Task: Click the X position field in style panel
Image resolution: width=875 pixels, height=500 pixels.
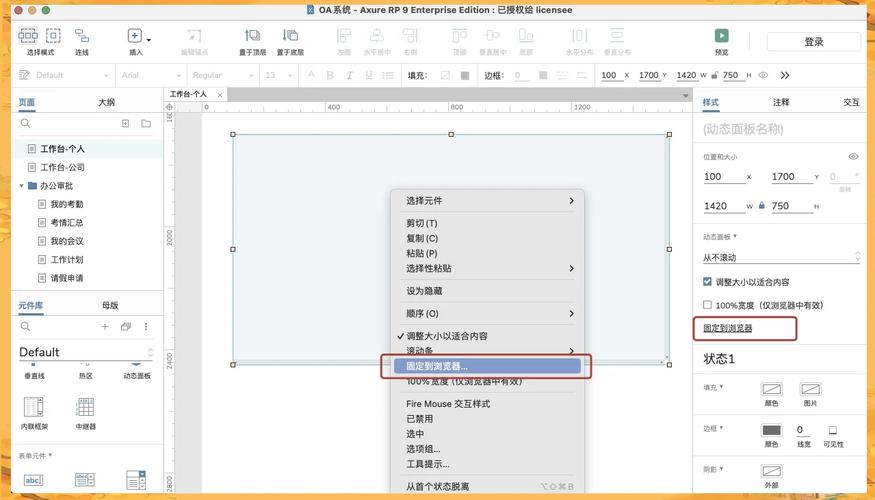Action: point(724,177)
